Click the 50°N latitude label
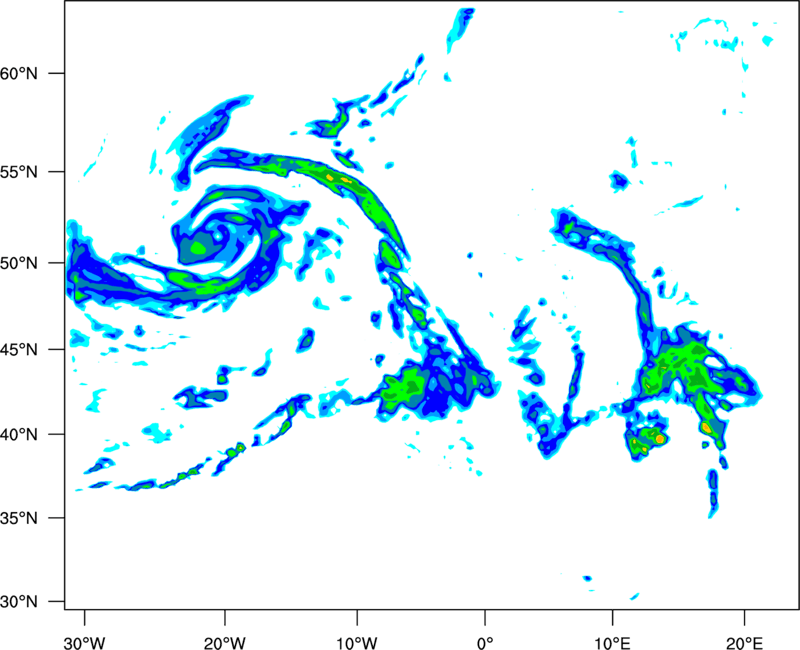This screenshot has width=800, height=650. click(x=19, y=263)
